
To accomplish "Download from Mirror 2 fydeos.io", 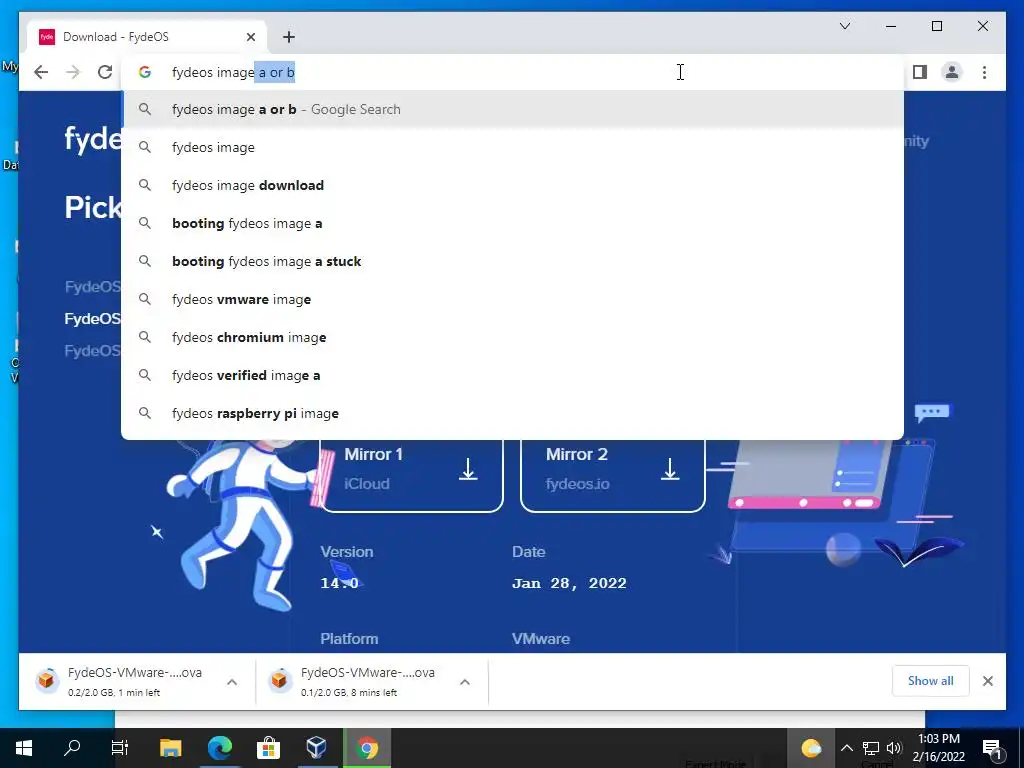I will click(613, 475).
